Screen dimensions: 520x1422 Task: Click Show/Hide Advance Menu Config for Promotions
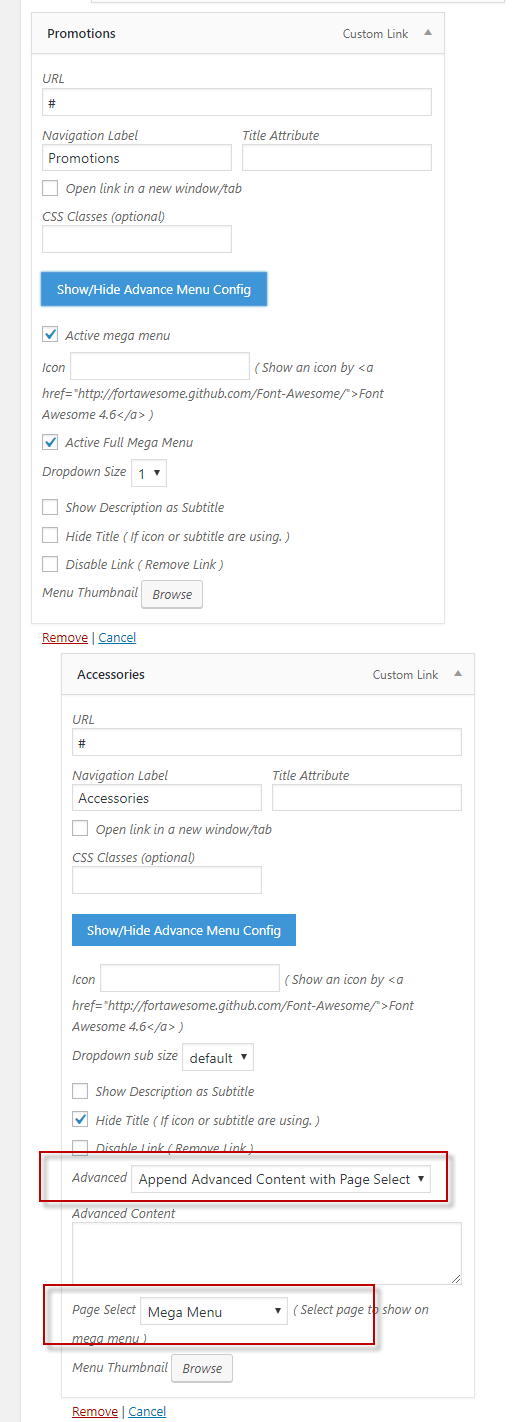(x=154, y=289)
